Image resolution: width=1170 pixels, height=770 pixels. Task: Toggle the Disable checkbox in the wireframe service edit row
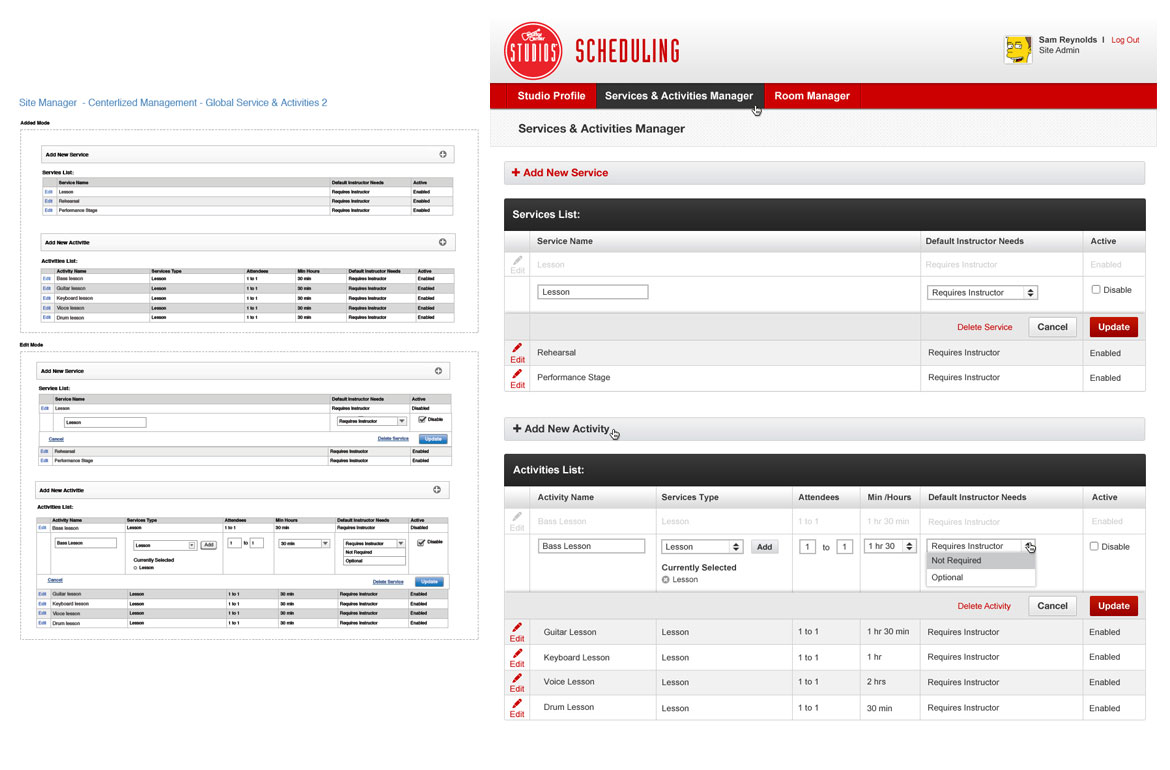422,419
